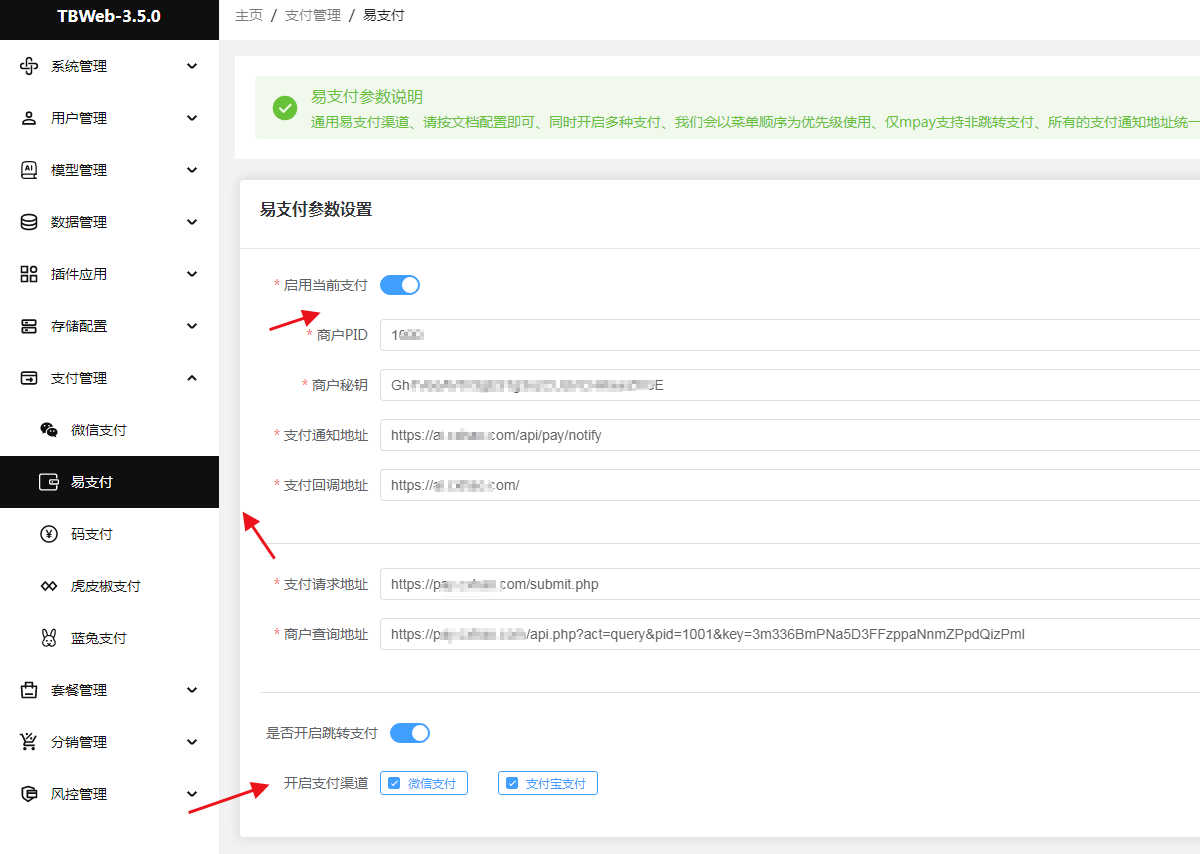The height and width of the screenshot is (854, 1200).
Task: Click the 插件应用 grid icon
Action: 29,274
